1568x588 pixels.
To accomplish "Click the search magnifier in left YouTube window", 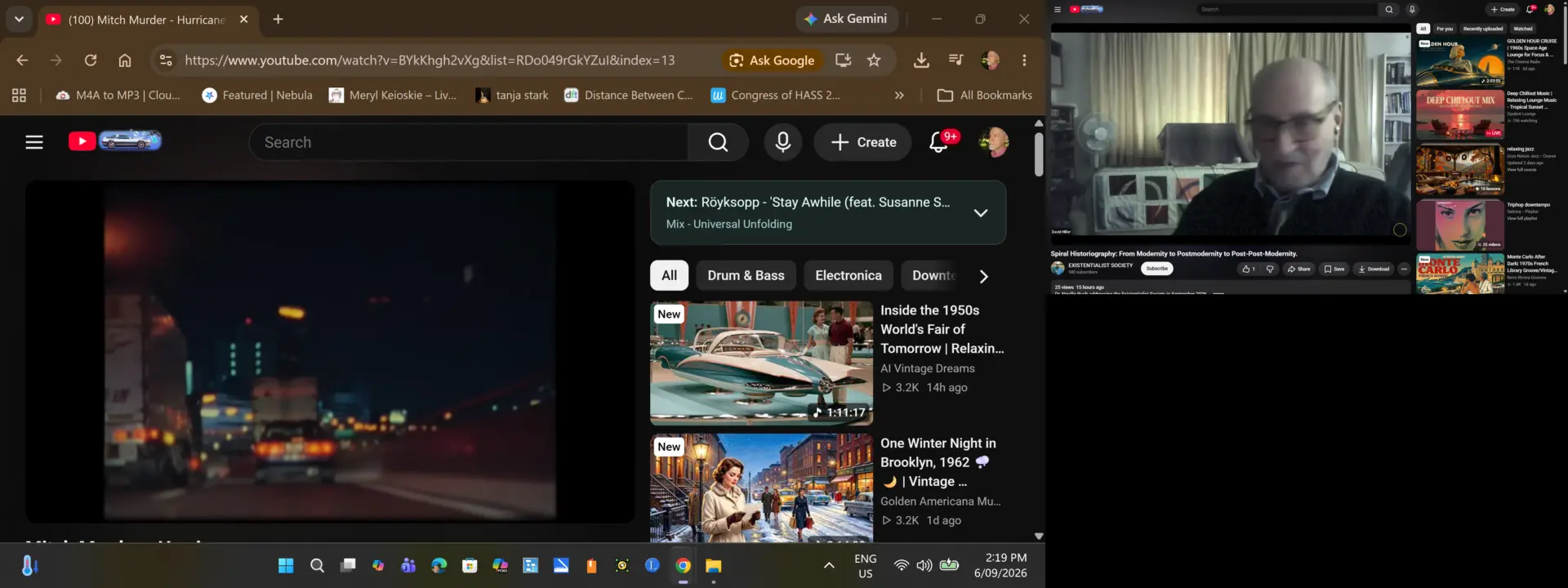I will coord(718,142).
